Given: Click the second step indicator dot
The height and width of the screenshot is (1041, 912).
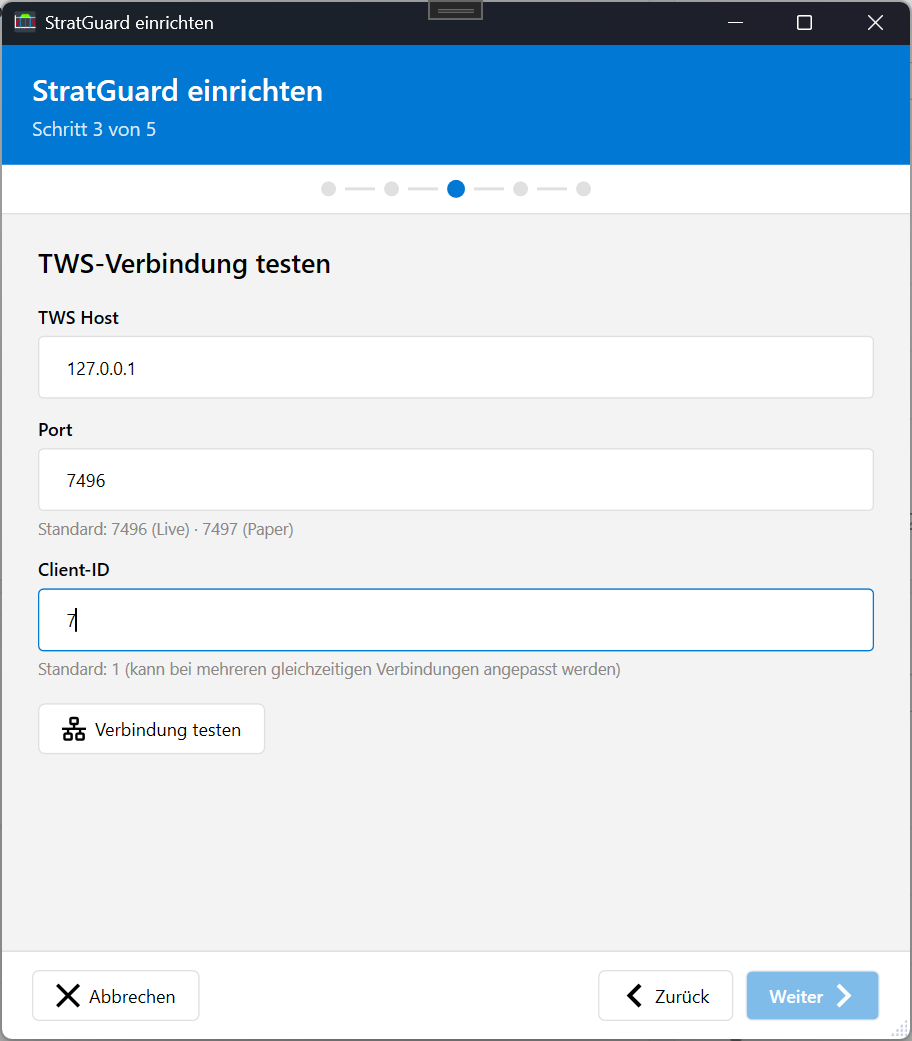Looking at the screenshot, I should [x=391, y=189].
